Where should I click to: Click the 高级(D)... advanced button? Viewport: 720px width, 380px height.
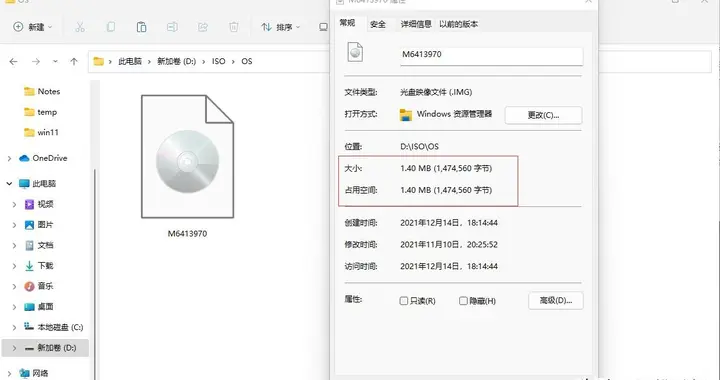(556, 301)
